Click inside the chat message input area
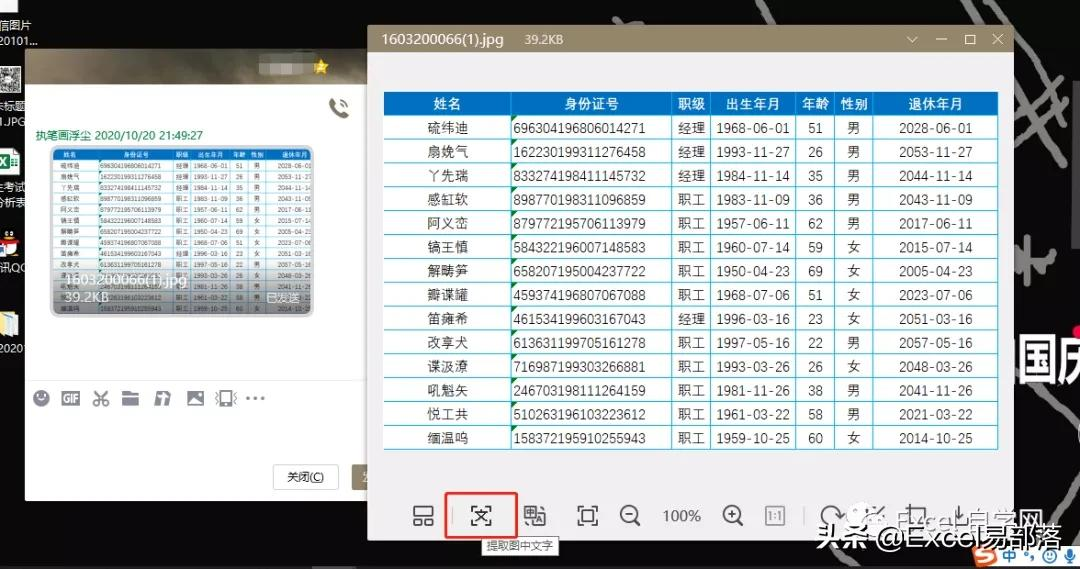The width and height of the screenshot is (1080, 569). [196, 434]
